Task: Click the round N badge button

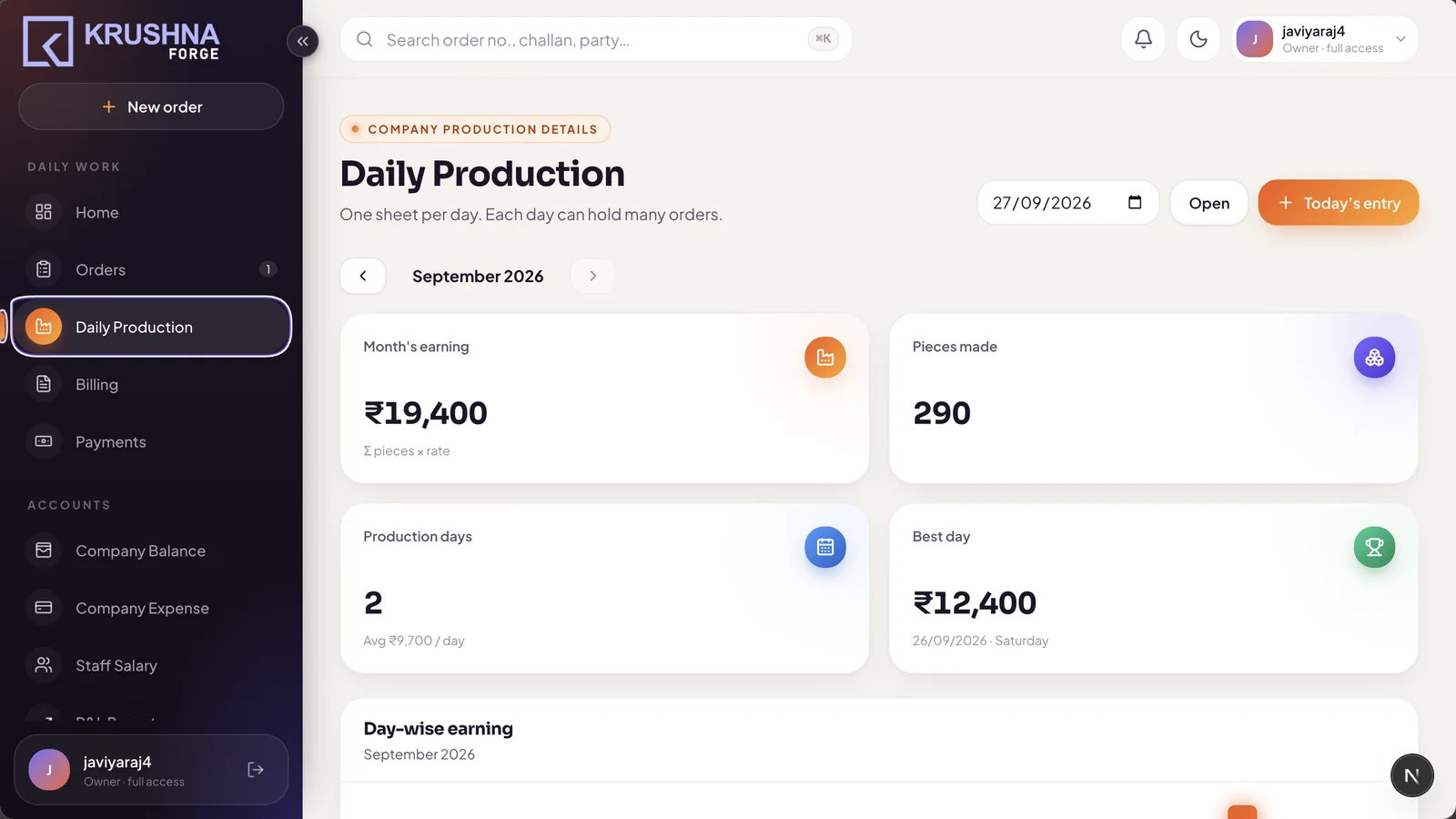Action: 1411,775
